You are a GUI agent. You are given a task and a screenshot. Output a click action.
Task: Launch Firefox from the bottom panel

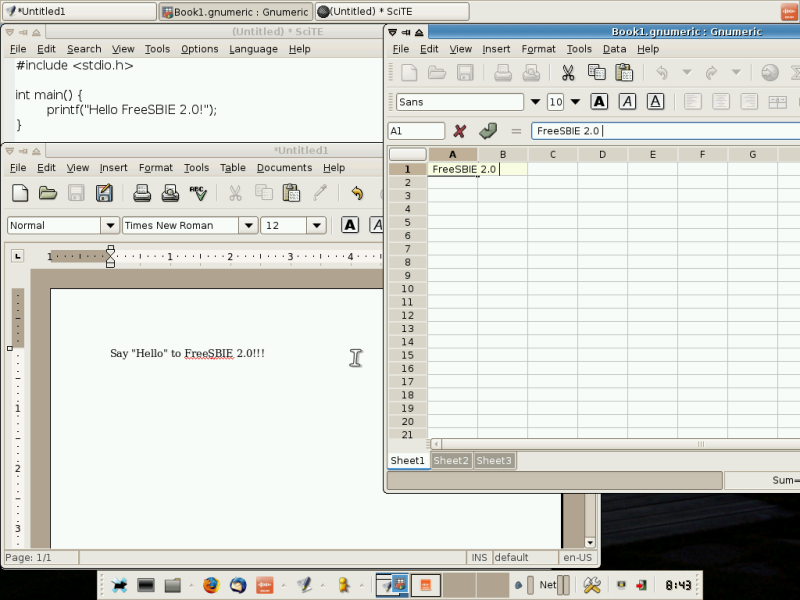(210, 585)
